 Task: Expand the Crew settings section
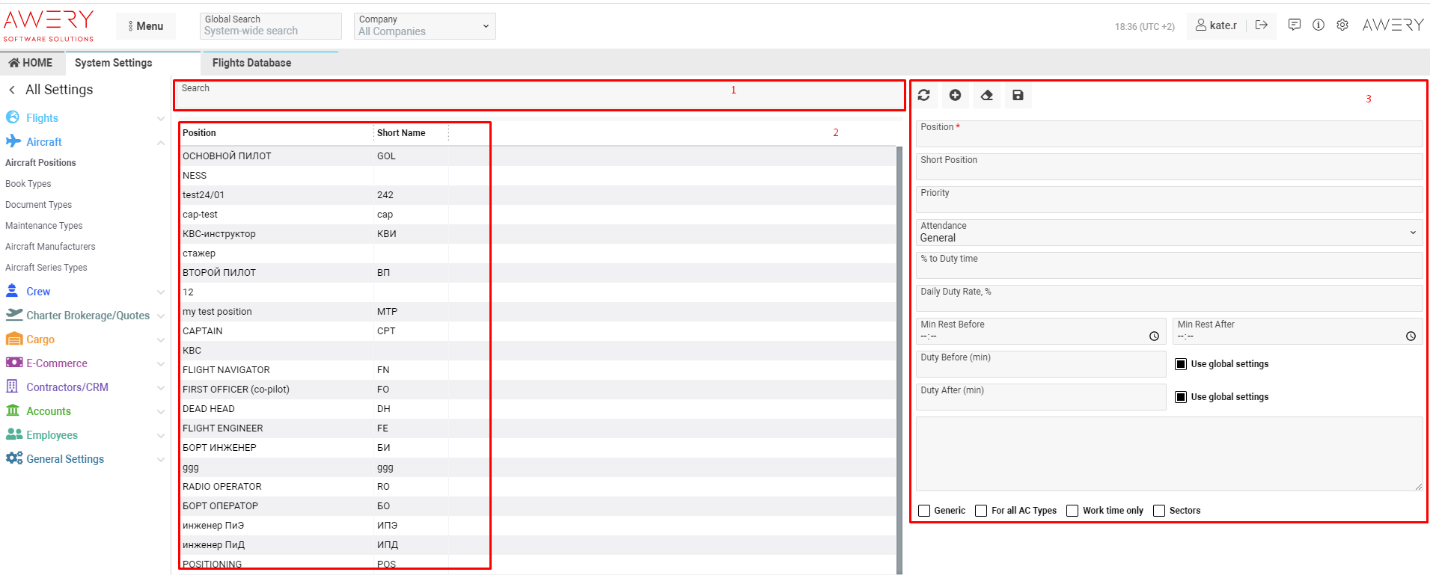click(x=38, y=291)
